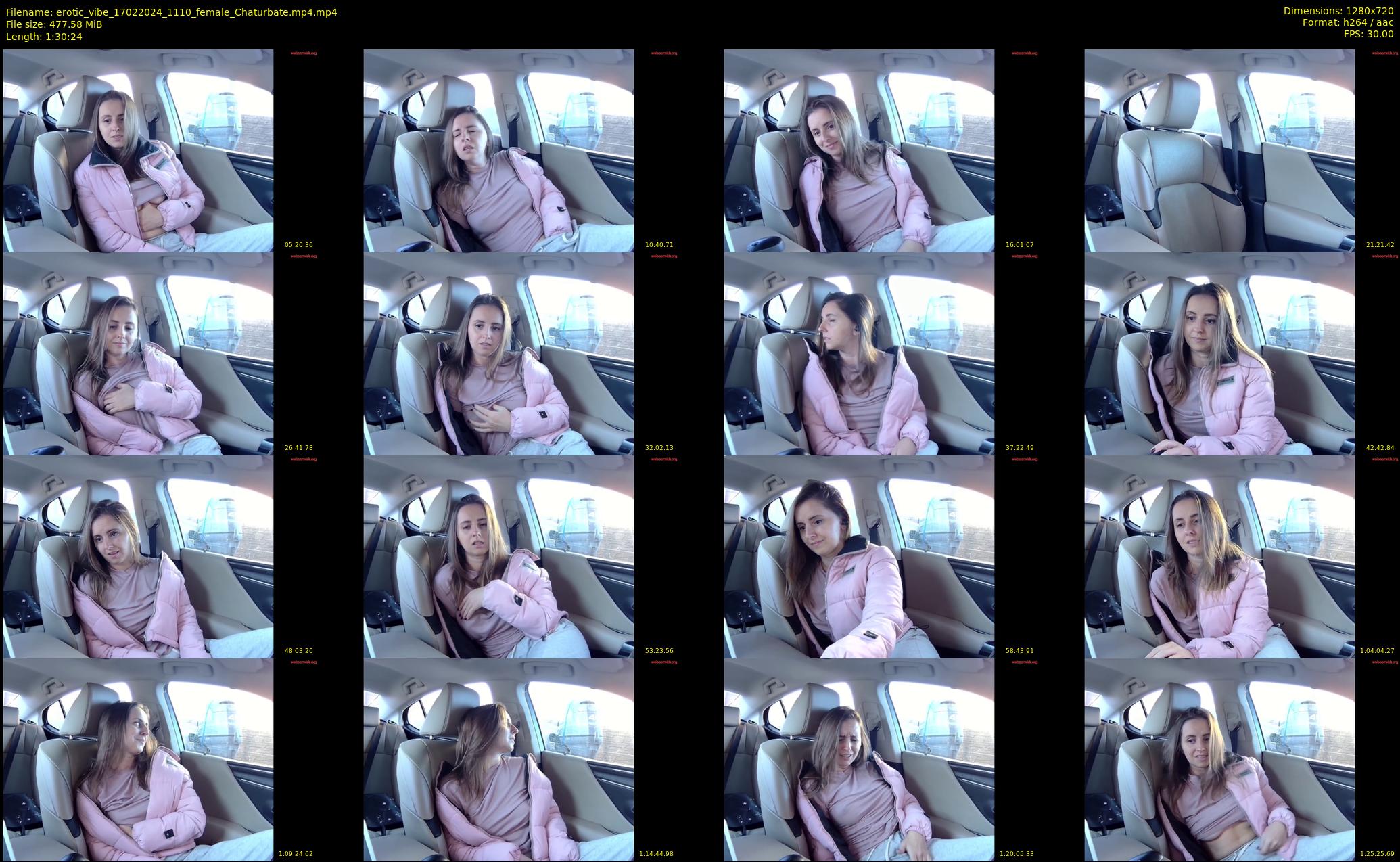The width and height of the screenshot is (1400, 862).
Task: Click the 37:22.49 timestamp label
Action: pos(1020,448)
